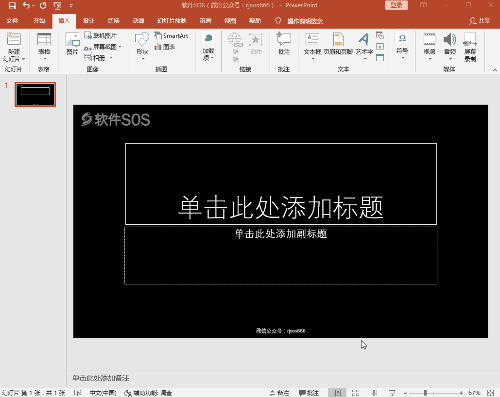The width and height of the screenshot is (500, 397).
Task: Click the Save icon in the title bar
Action: coord(12,6)
